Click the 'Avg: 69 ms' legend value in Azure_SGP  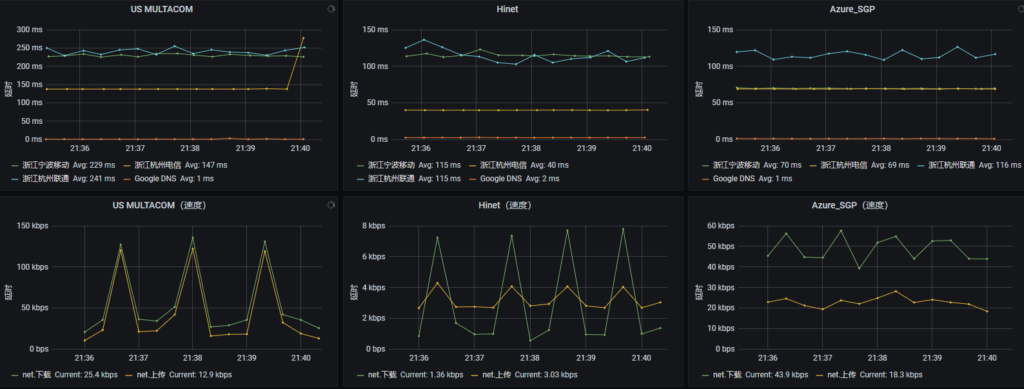[x=891, y=165]
